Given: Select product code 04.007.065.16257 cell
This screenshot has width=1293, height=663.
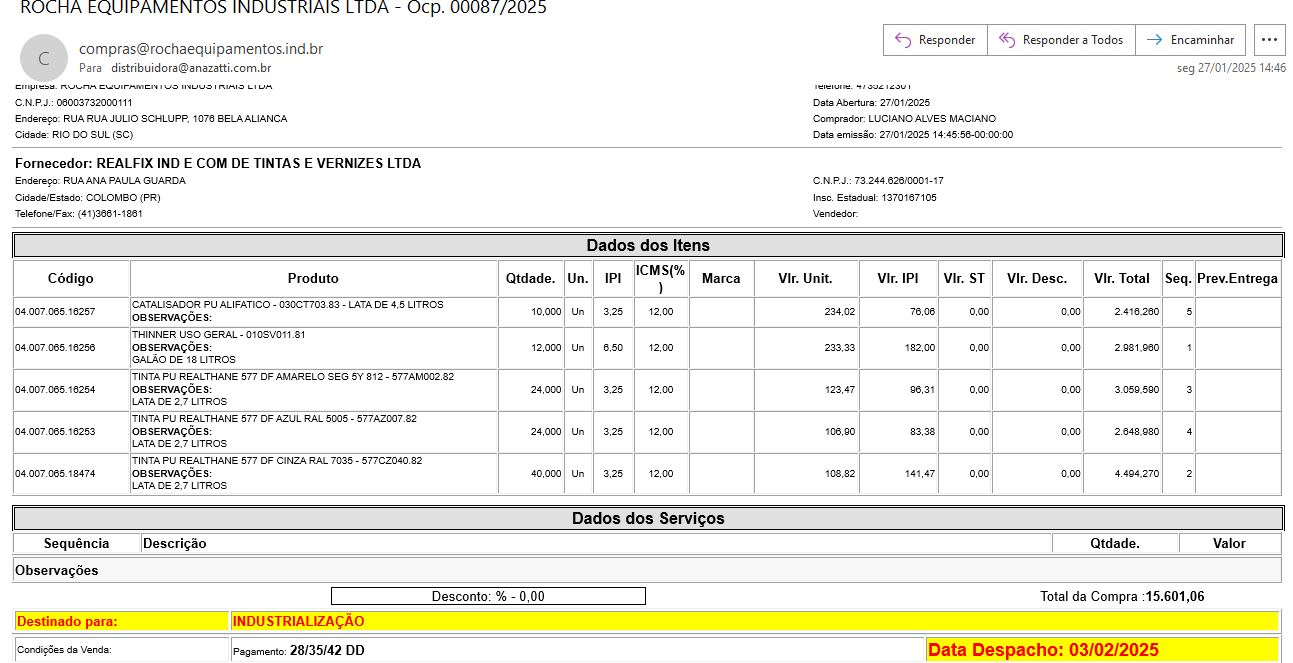Looking at the screenshot, I should 55,312.
